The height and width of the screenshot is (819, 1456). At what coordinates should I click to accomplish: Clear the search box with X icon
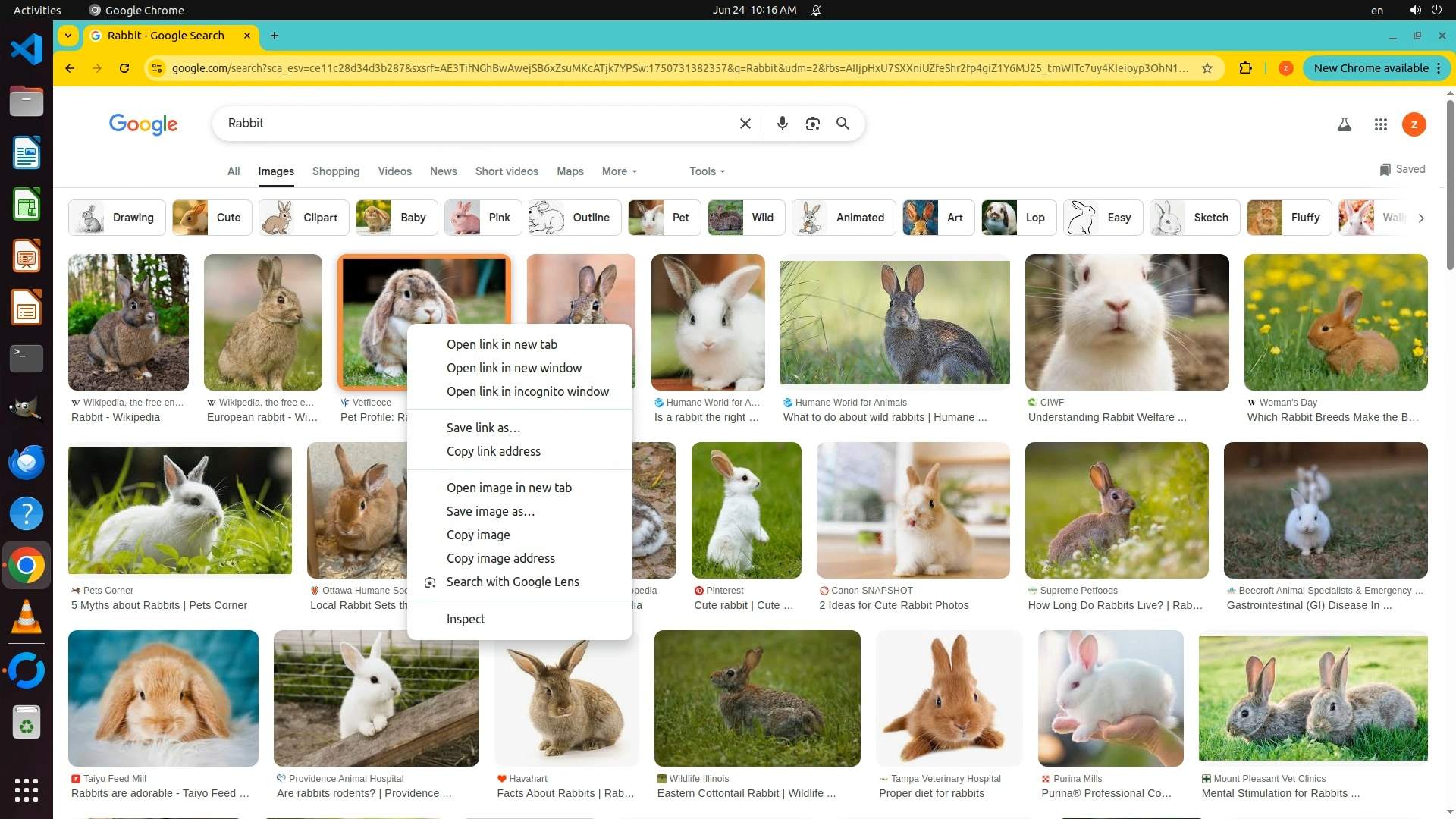pos(745,124)
